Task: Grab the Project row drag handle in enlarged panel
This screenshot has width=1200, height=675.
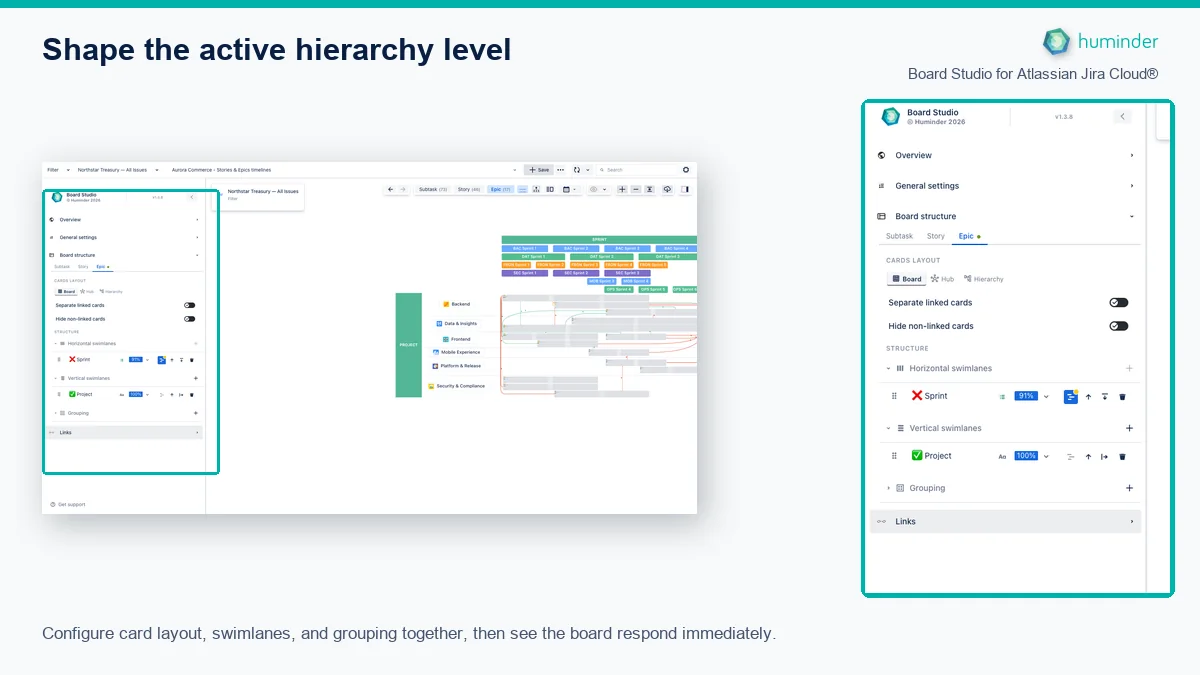Action: (x=894, y=456)
